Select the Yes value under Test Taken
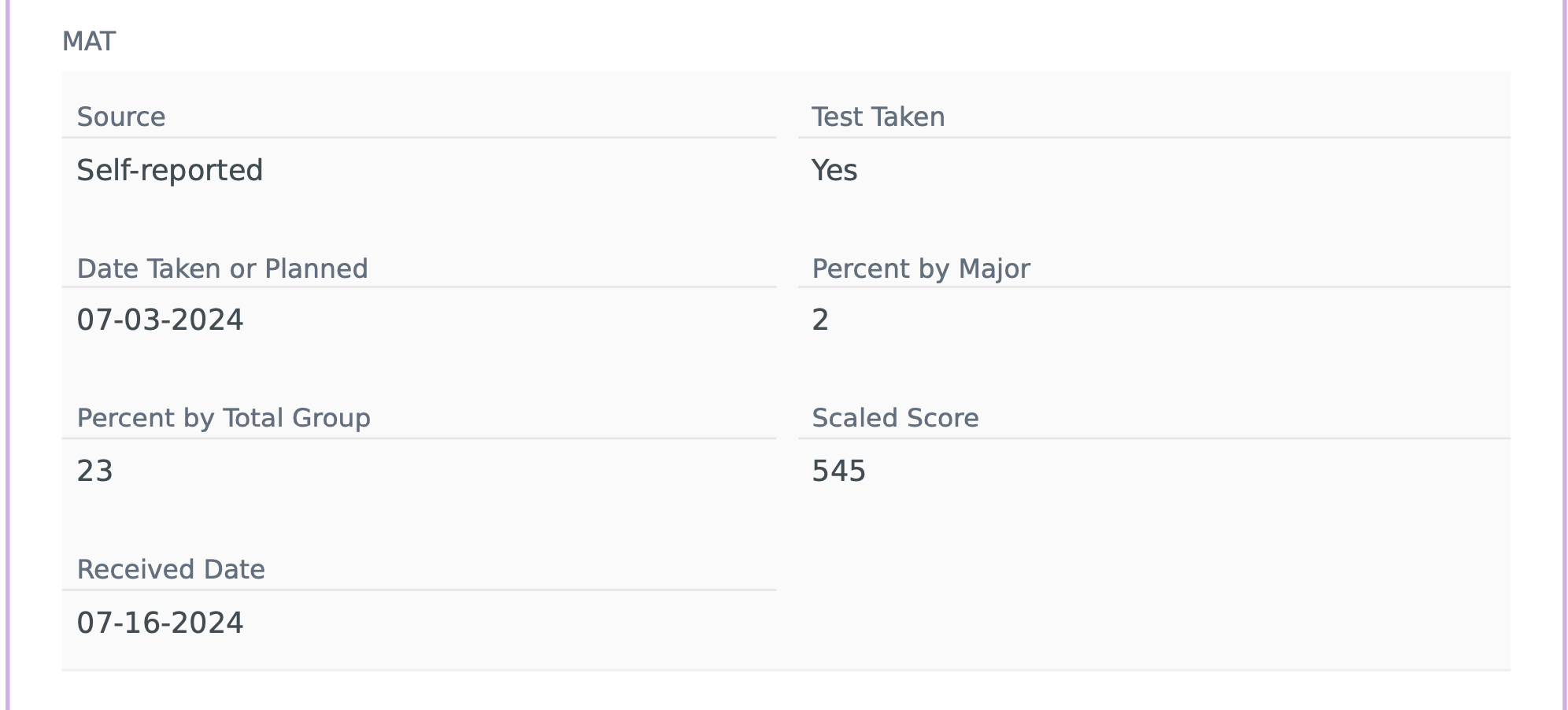 (834, 170)
